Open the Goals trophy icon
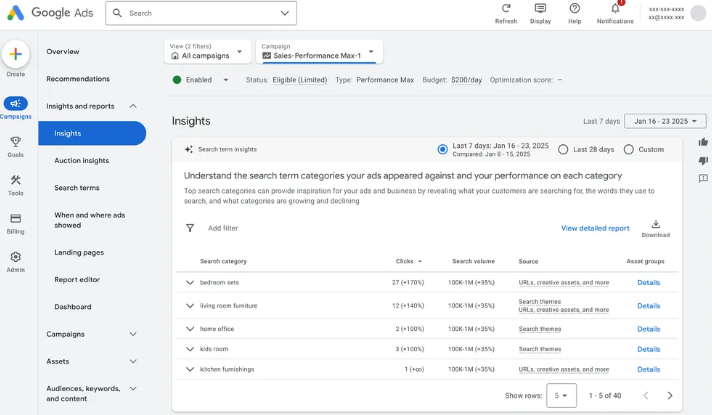Screen dimensions: 712x415 point(15,142)
